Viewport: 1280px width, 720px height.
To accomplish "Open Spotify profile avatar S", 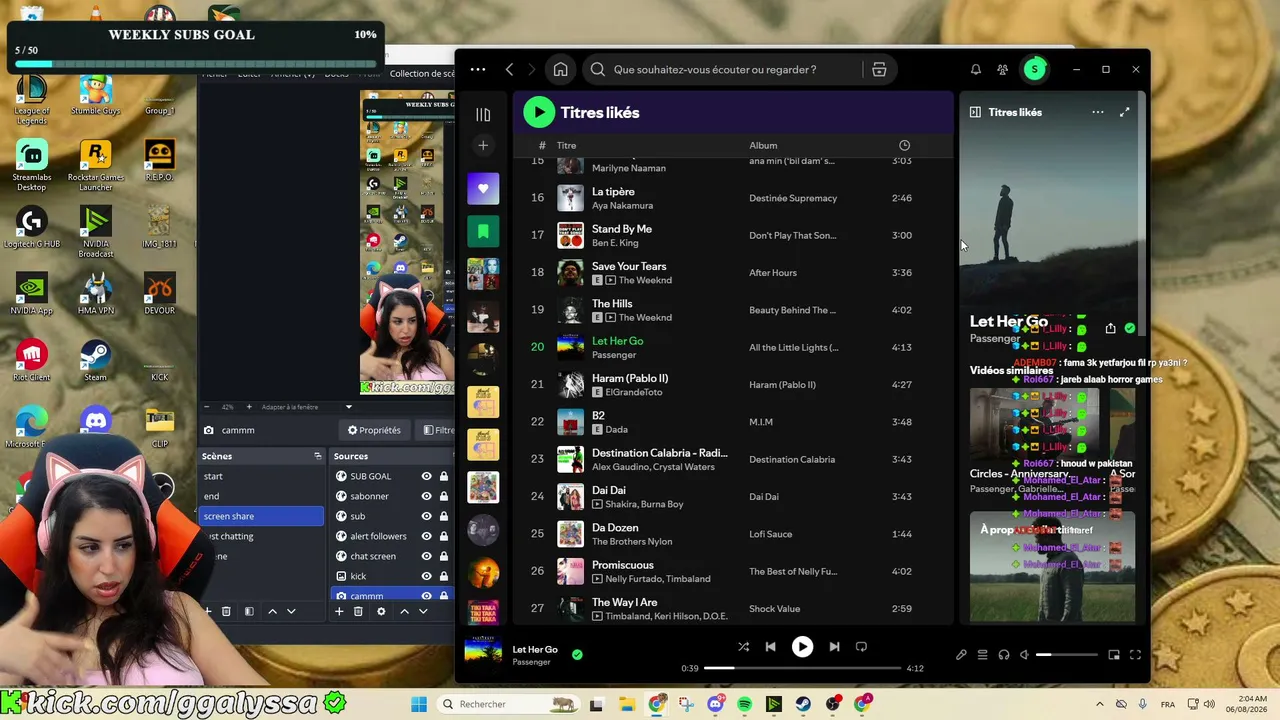I will [1035, 69].
